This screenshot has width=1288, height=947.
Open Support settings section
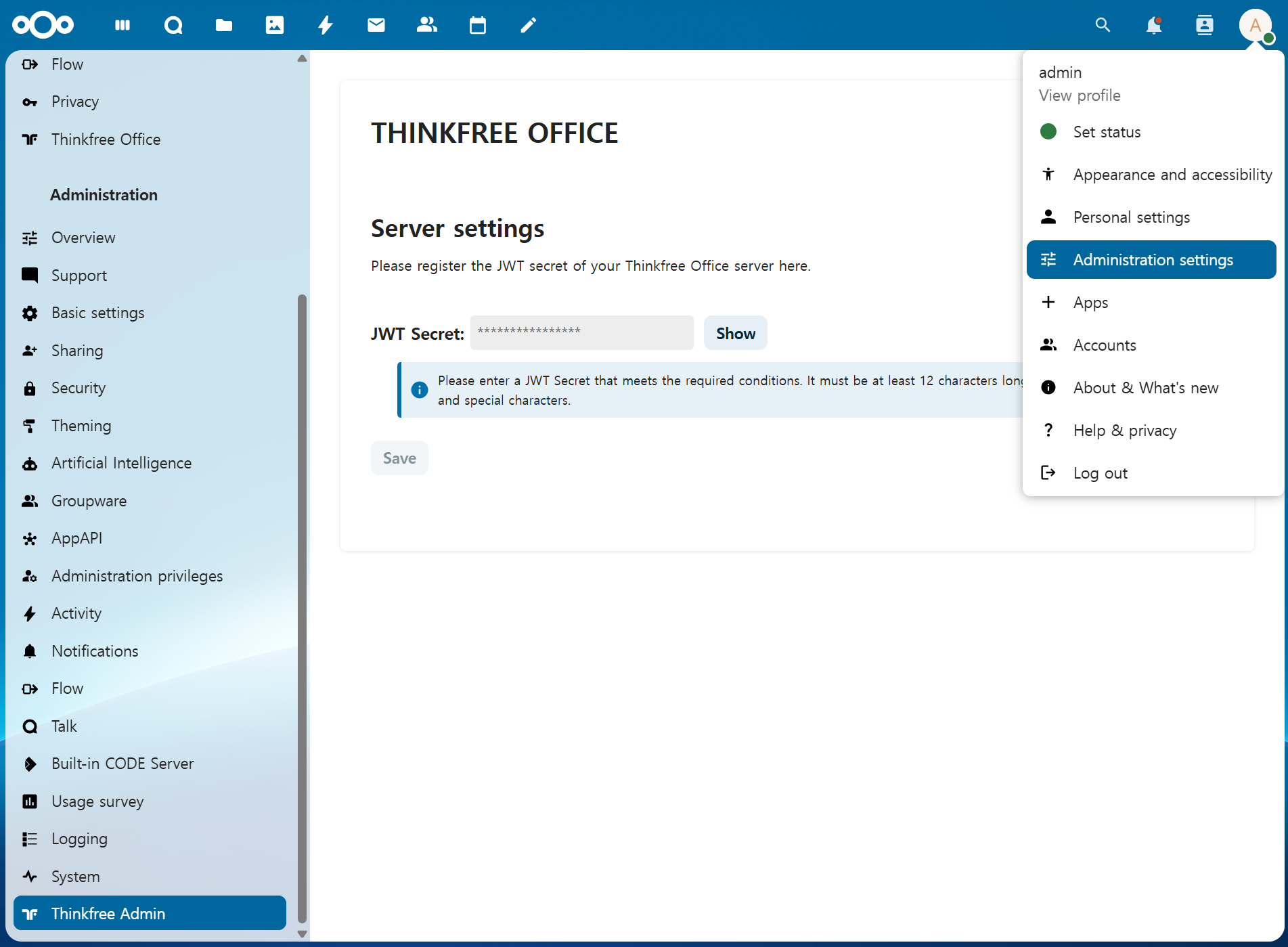(150, 276)
